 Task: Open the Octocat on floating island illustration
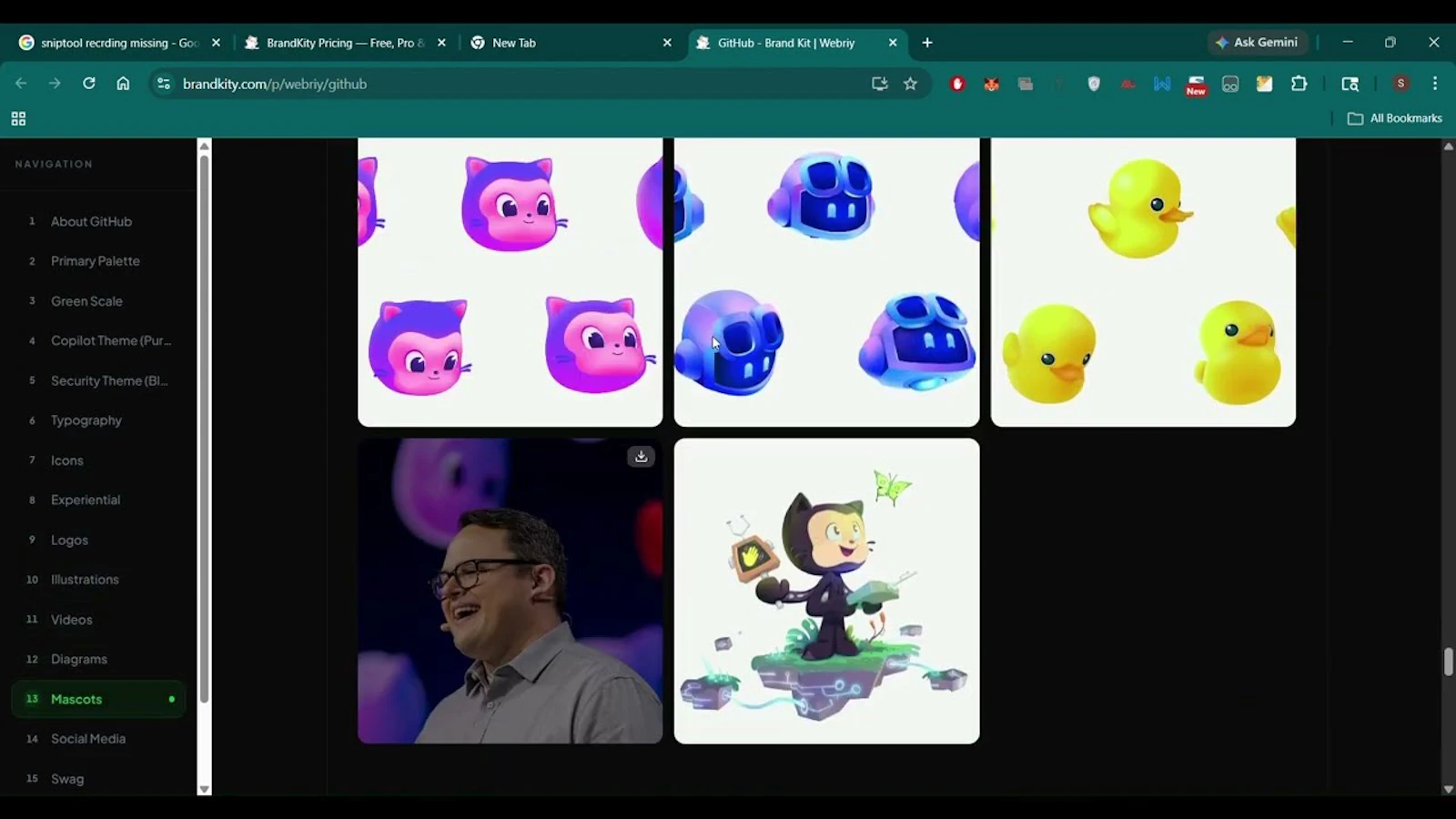(x=826, y=591)
